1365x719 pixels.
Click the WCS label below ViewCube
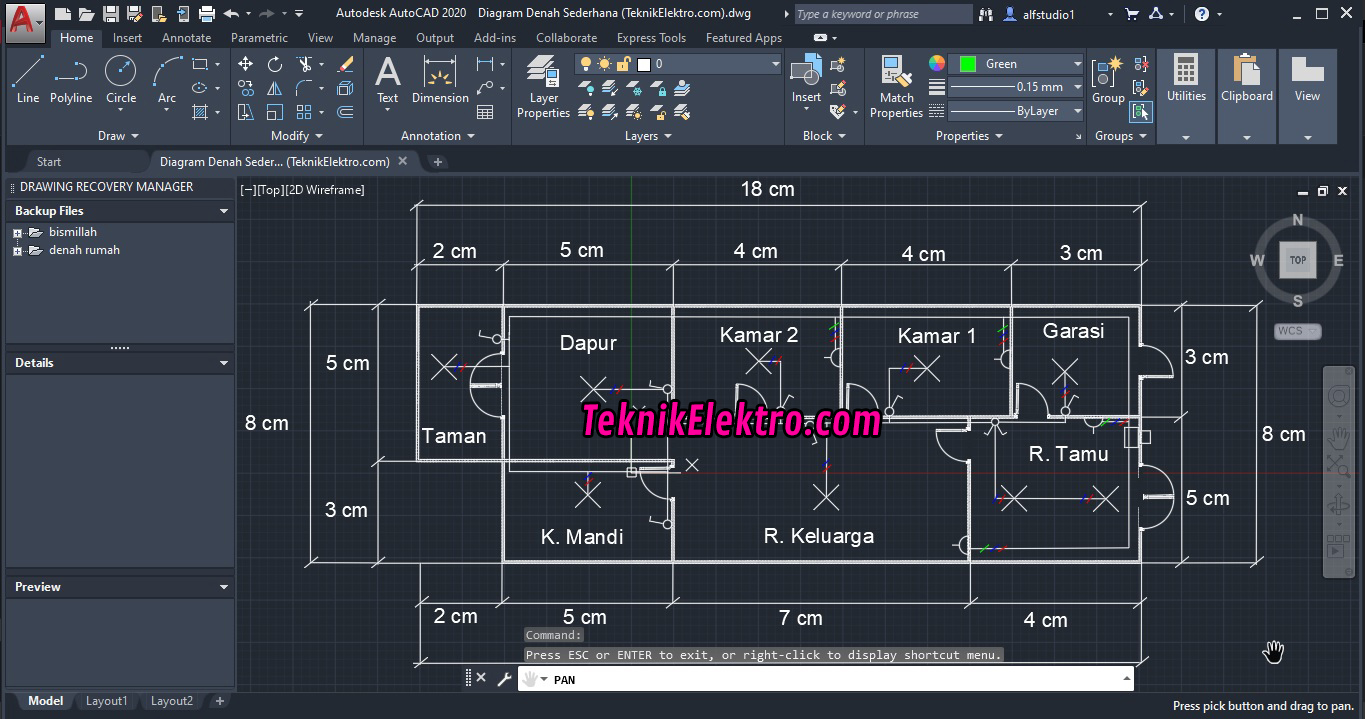[1297, 331]
